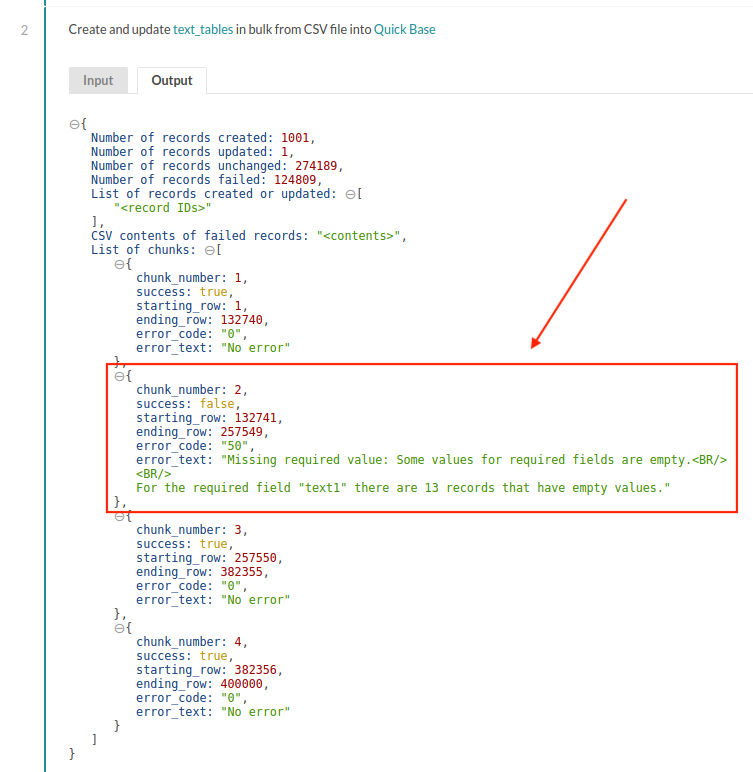Collapse the root JSON output object
The height and width of the screenshot is (772, 753).
pos(73,124)
